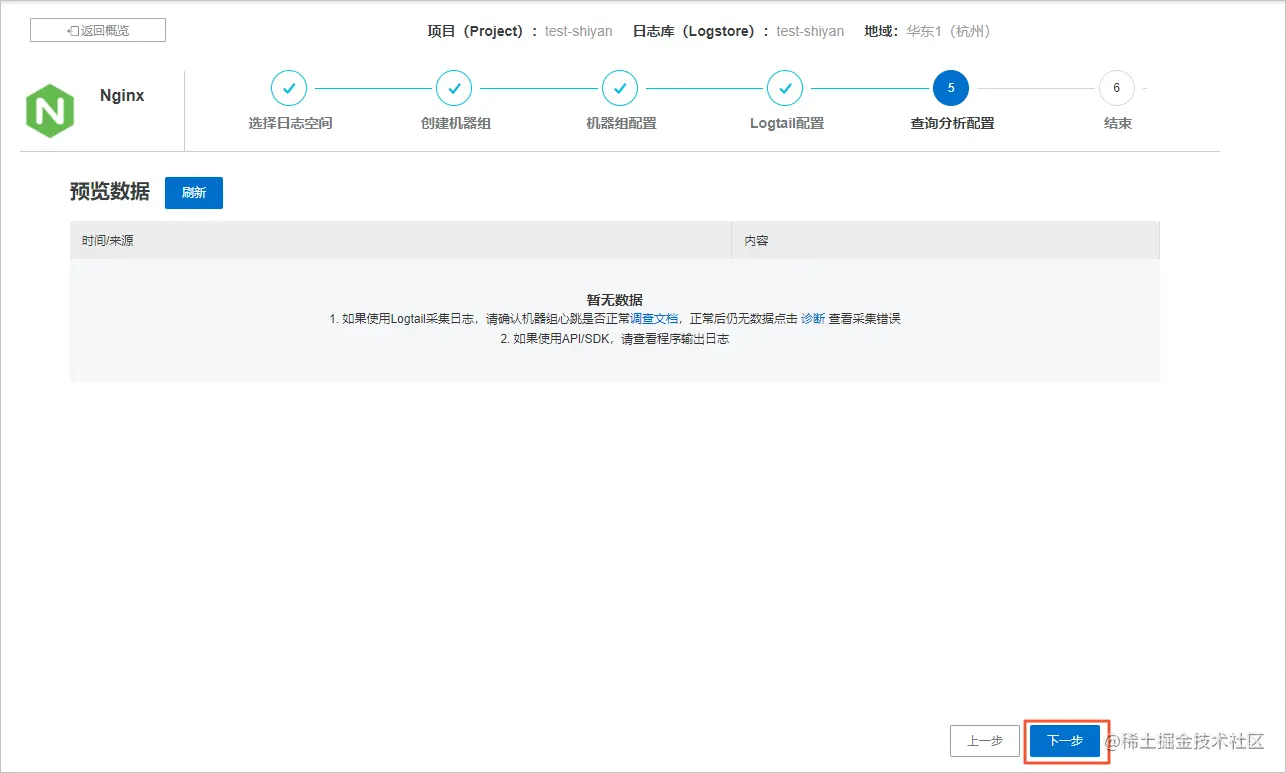Click the project name test-shiyan

tap(579, 31)
